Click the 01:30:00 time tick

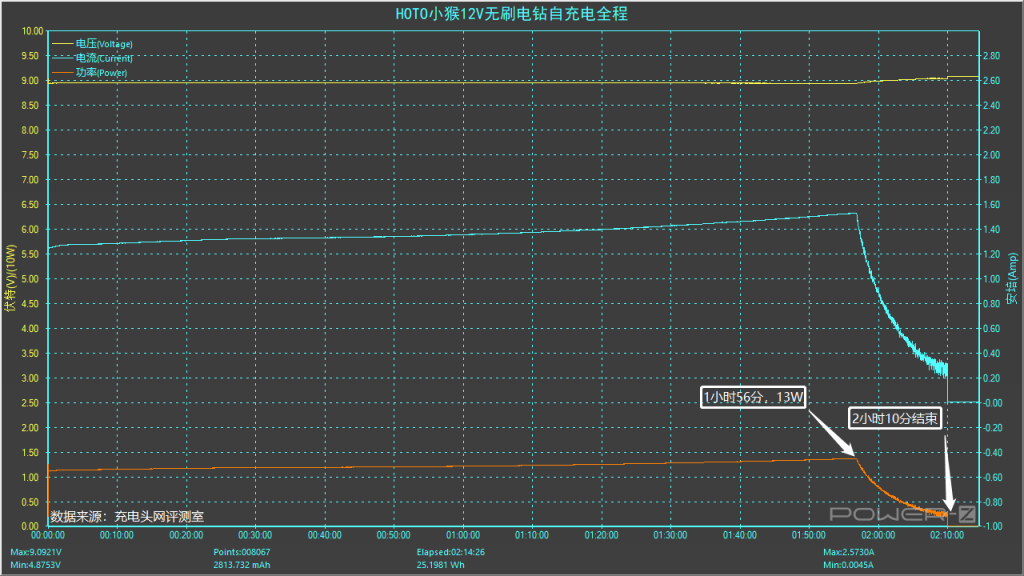point(671,536)
